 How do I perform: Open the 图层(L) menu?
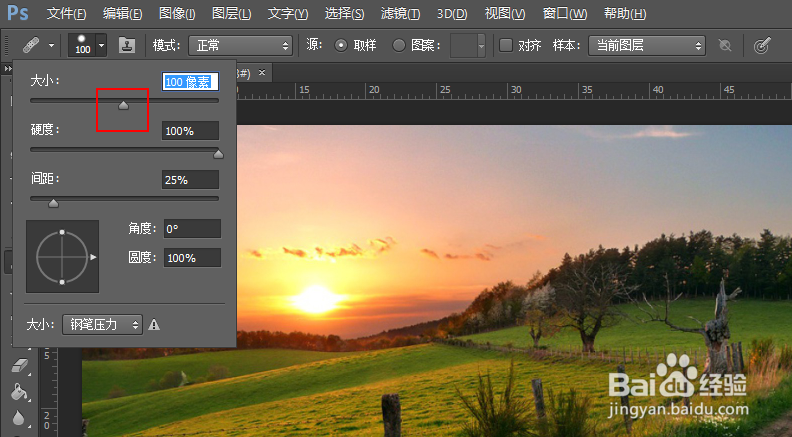pos(231,14)
